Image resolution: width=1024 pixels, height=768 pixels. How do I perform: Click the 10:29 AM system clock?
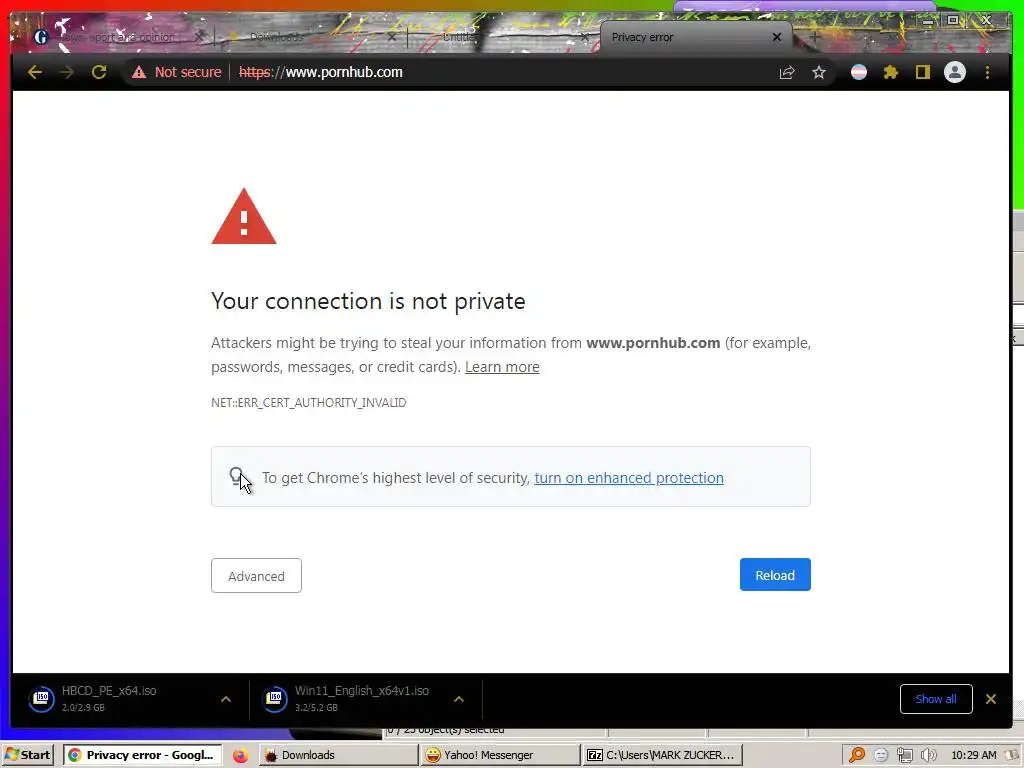974,755
